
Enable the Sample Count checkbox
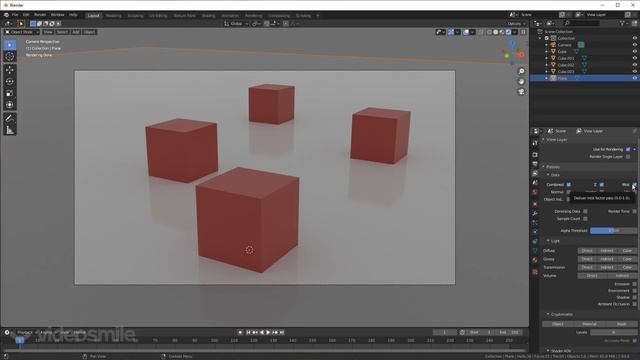tap(585, 219)
